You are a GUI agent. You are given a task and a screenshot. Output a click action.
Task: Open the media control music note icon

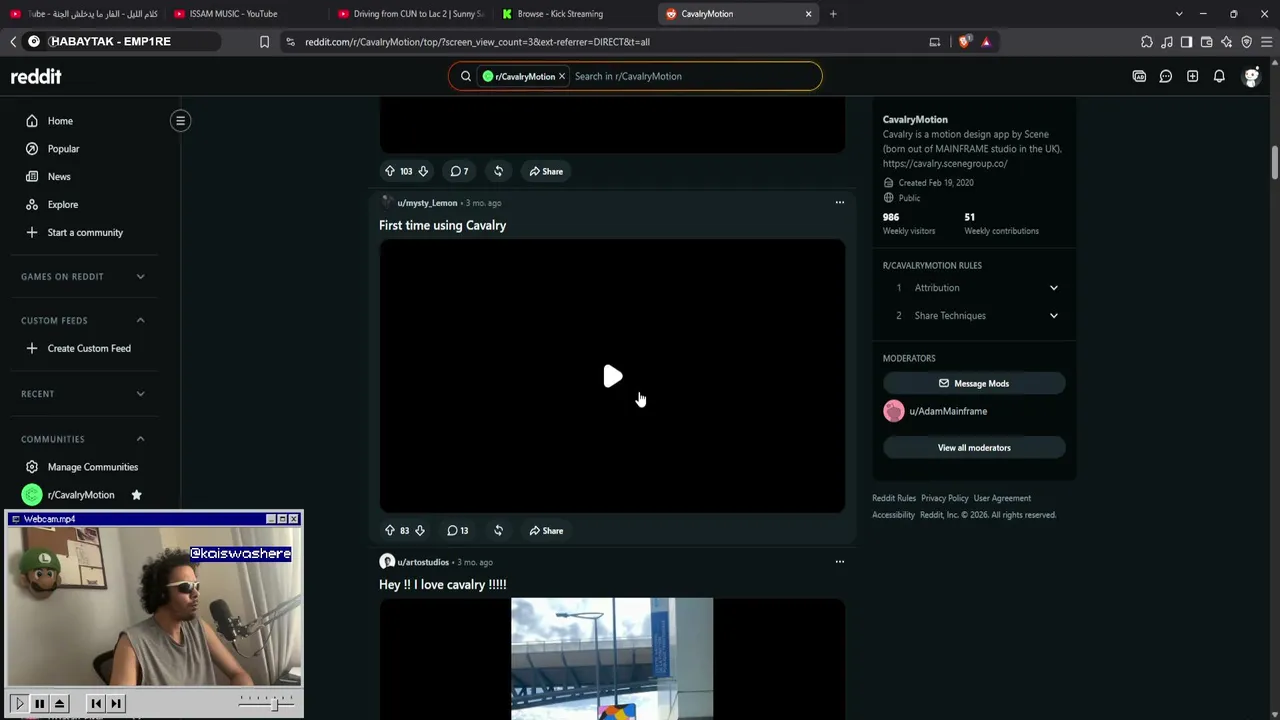click(x=1167, y=42)
